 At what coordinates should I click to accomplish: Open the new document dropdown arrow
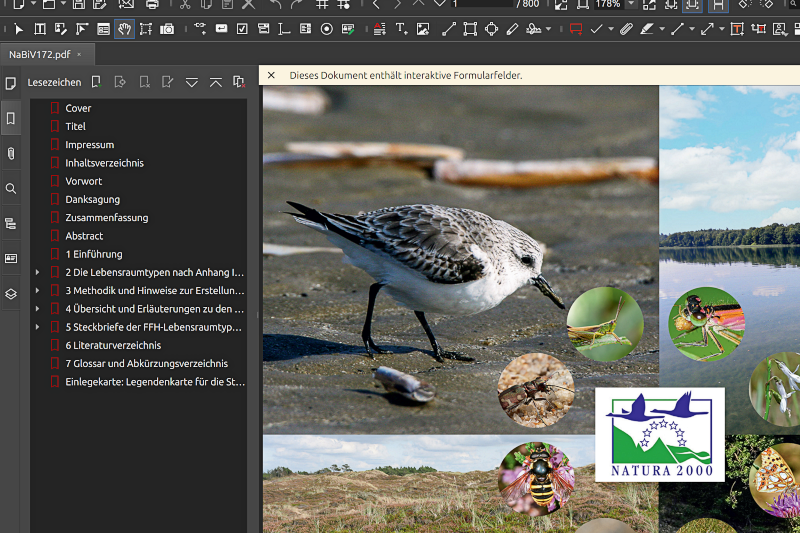[x=33, y=4]
